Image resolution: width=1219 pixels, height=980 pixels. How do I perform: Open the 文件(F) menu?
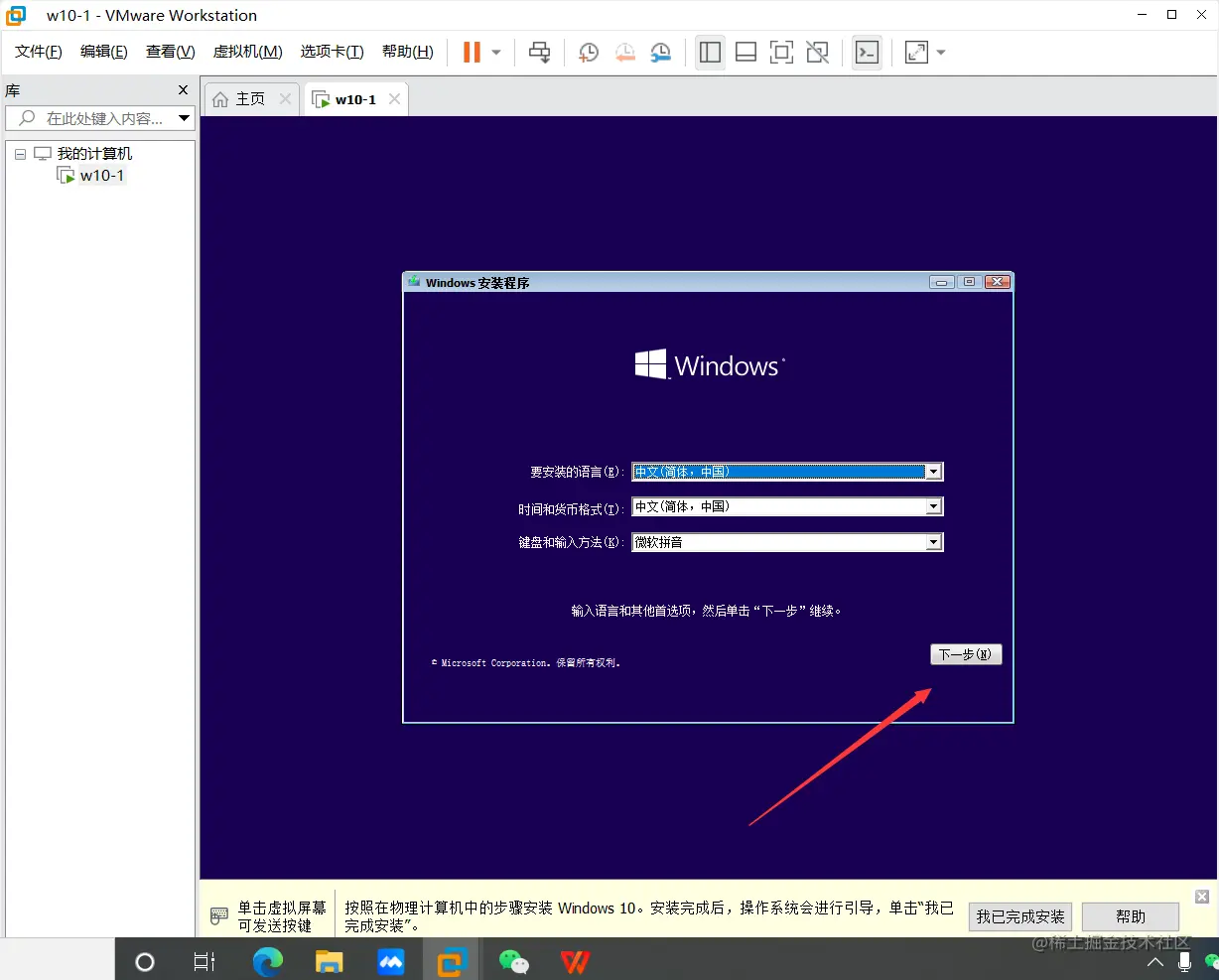(x=39, y=52)
